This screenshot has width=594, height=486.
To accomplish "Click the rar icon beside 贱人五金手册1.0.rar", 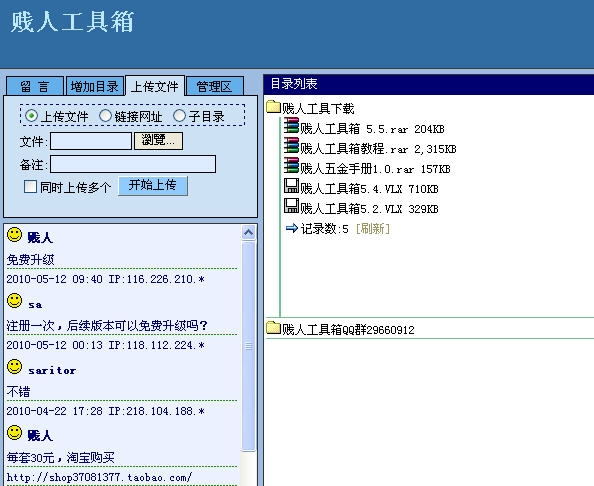I will click(291, 166).
